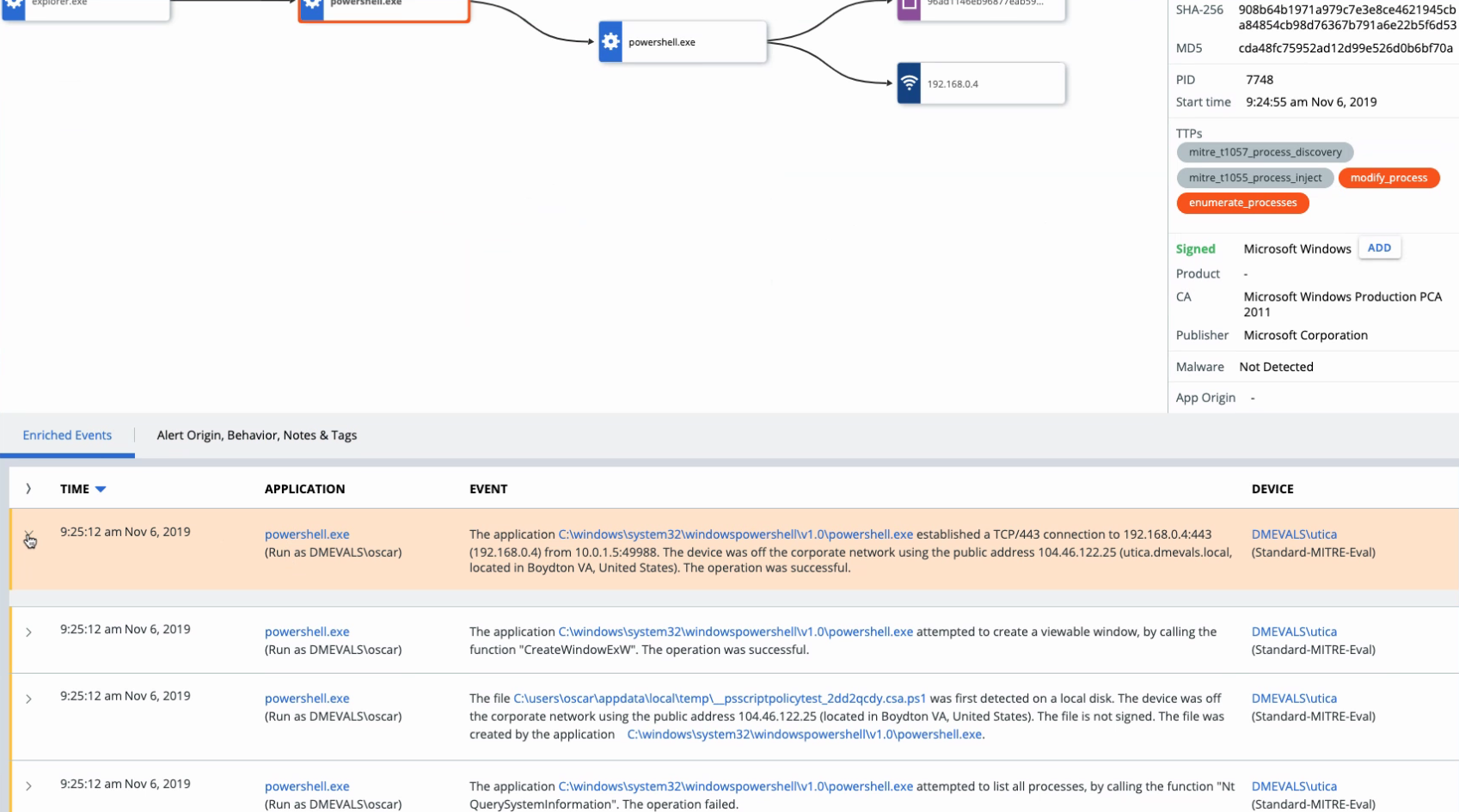Open powershell.exe application link in NtQuerySystemInformation row
Image resolution: width=1459 pixels, height=812 pixels.
(x=307, y=786)
